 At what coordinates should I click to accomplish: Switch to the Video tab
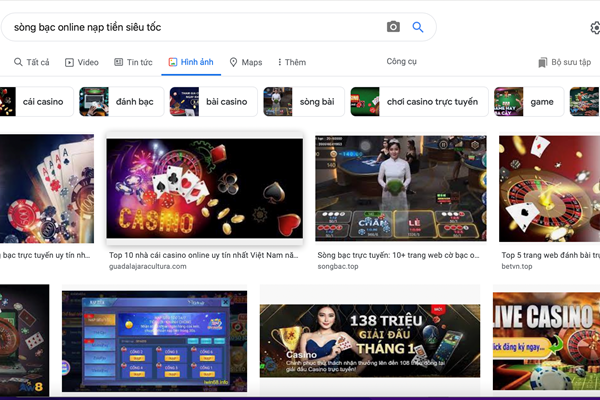(82, 62)
